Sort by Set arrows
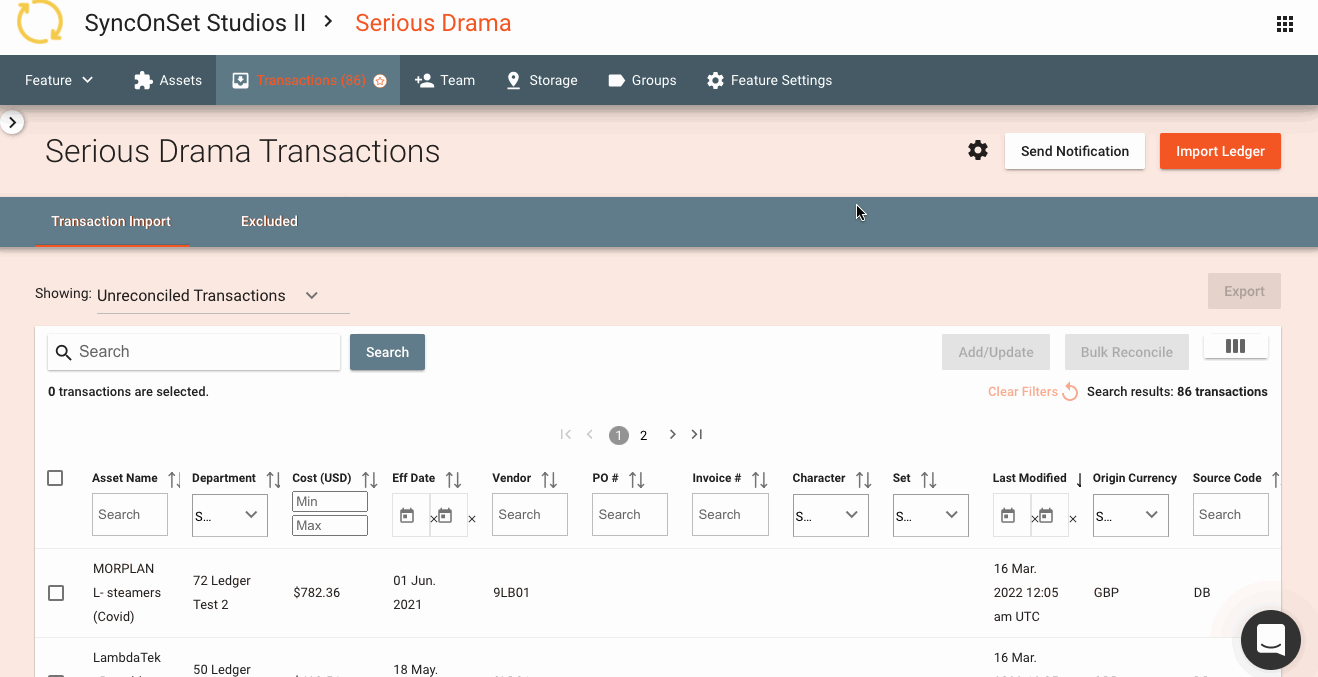1318x677 pixels. [928, 480]
